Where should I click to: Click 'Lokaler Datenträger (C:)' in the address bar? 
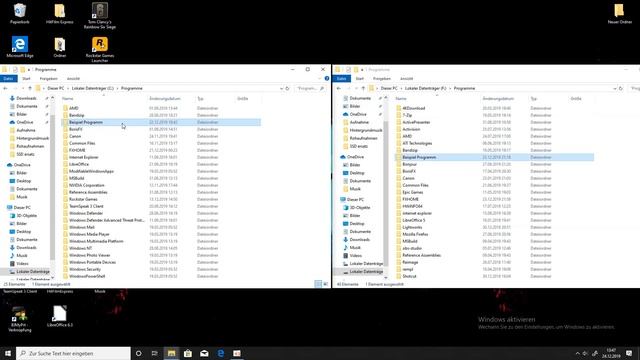pyautogui.click(x=93, y=88)
